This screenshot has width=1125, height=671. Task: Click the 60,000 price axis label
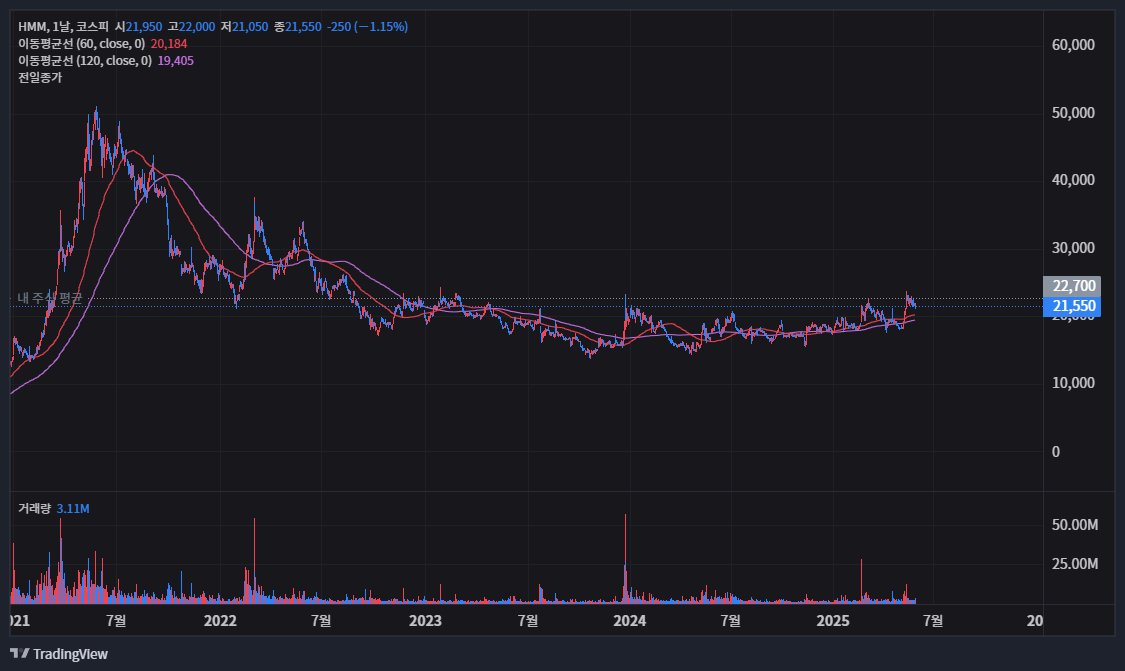point(1073,45)
